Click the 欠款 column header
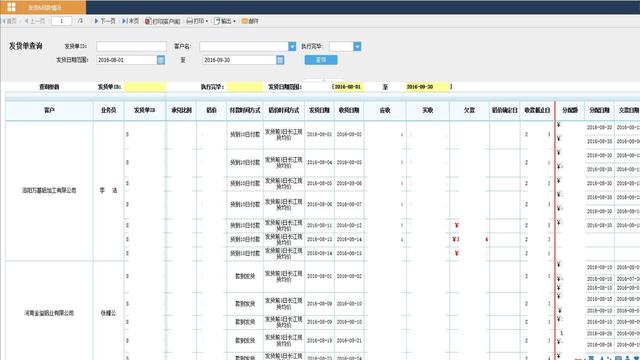640x360 pixels. (x=469, y=110)
